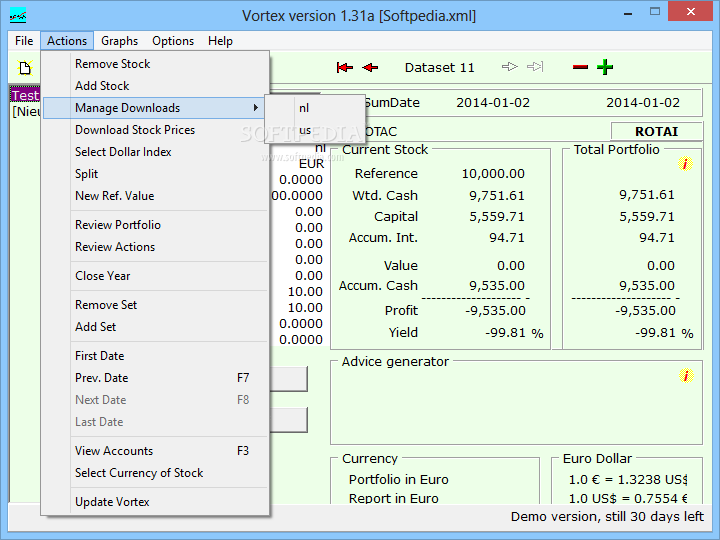Open the Help menu

[220, 41]
